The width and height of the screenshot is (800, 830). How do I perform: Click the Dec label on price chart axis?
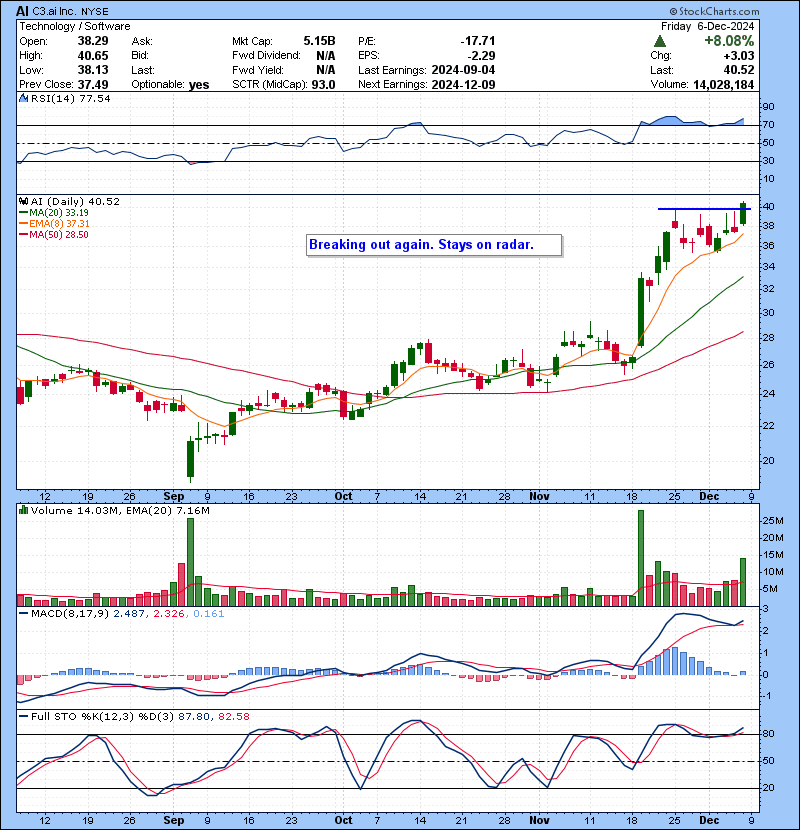tap(709, 496)
